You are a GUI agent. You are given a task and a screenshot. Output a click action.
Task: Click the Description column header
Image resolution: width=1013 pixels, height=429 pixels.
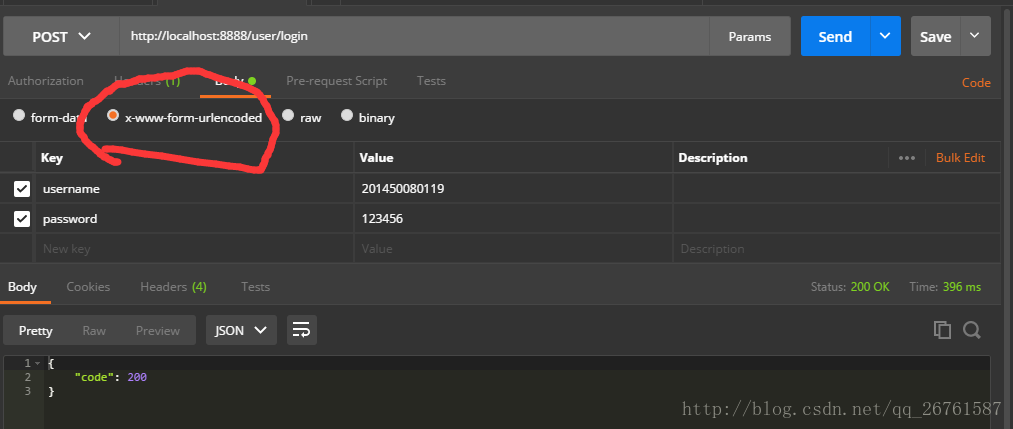pyautogui.click(x=713, y=158)
